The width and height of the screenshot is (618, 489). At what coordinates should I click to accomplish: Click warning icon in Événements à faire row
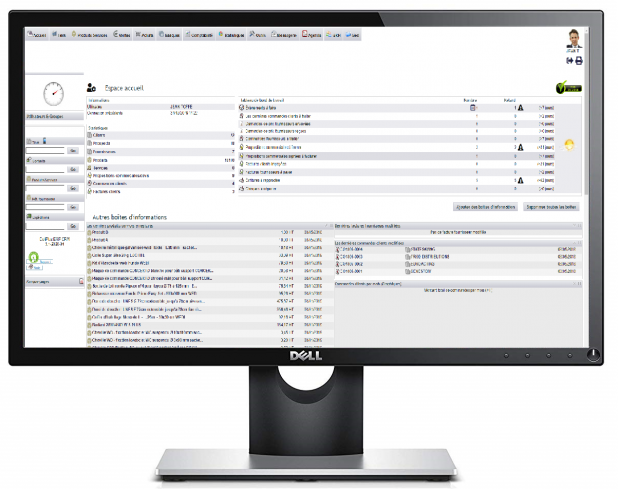click(521, 108)
